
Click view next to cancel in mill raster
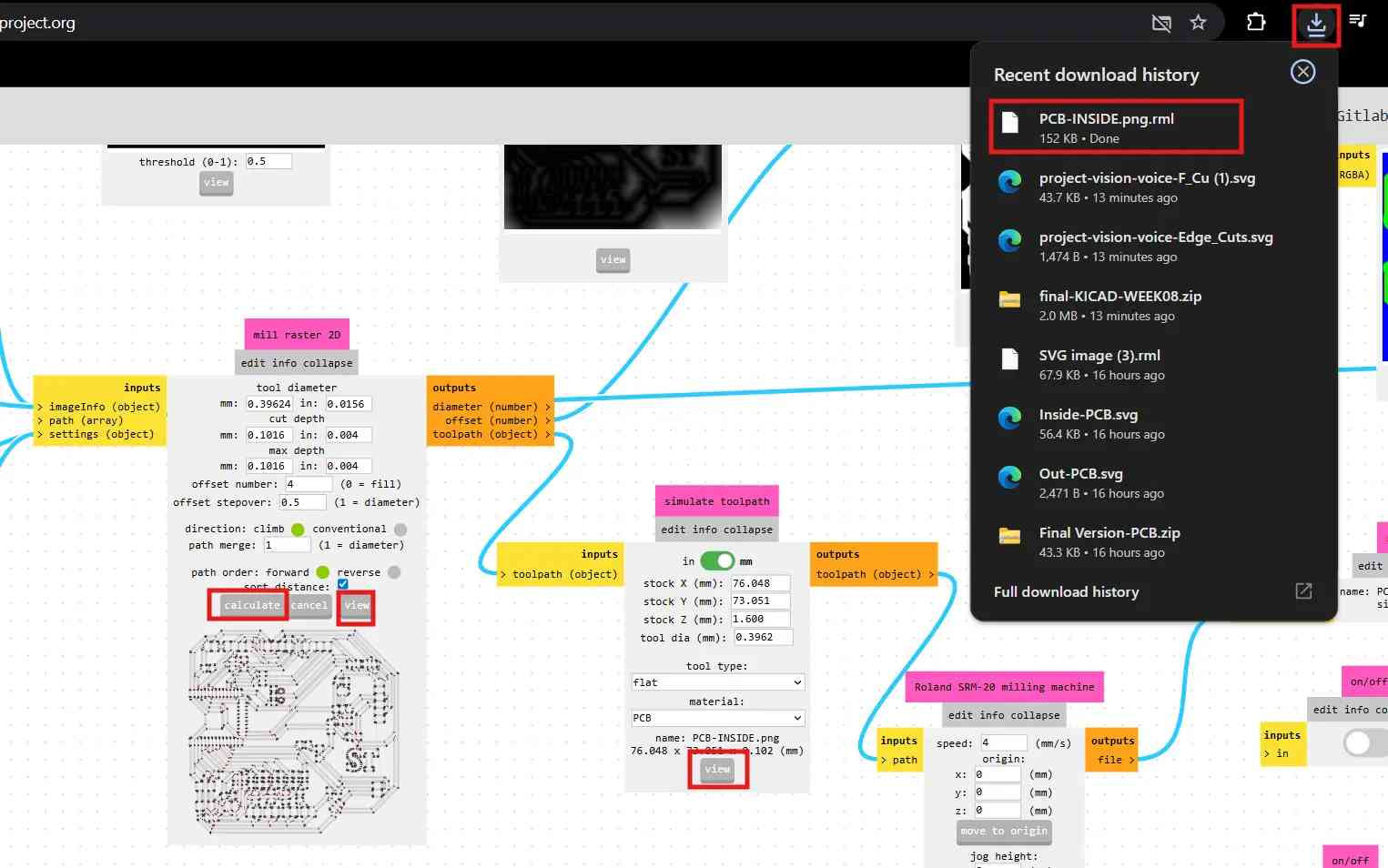pyautogui.click(x=357, y=606)
